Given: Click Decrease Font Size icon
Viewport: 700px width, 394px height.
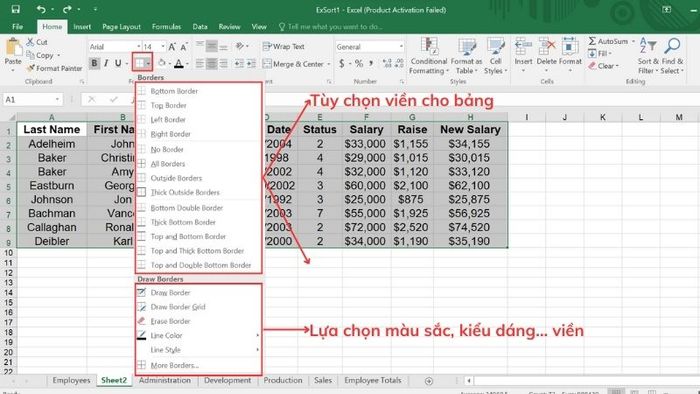Looking at the screenshot, I should [183, 46].
